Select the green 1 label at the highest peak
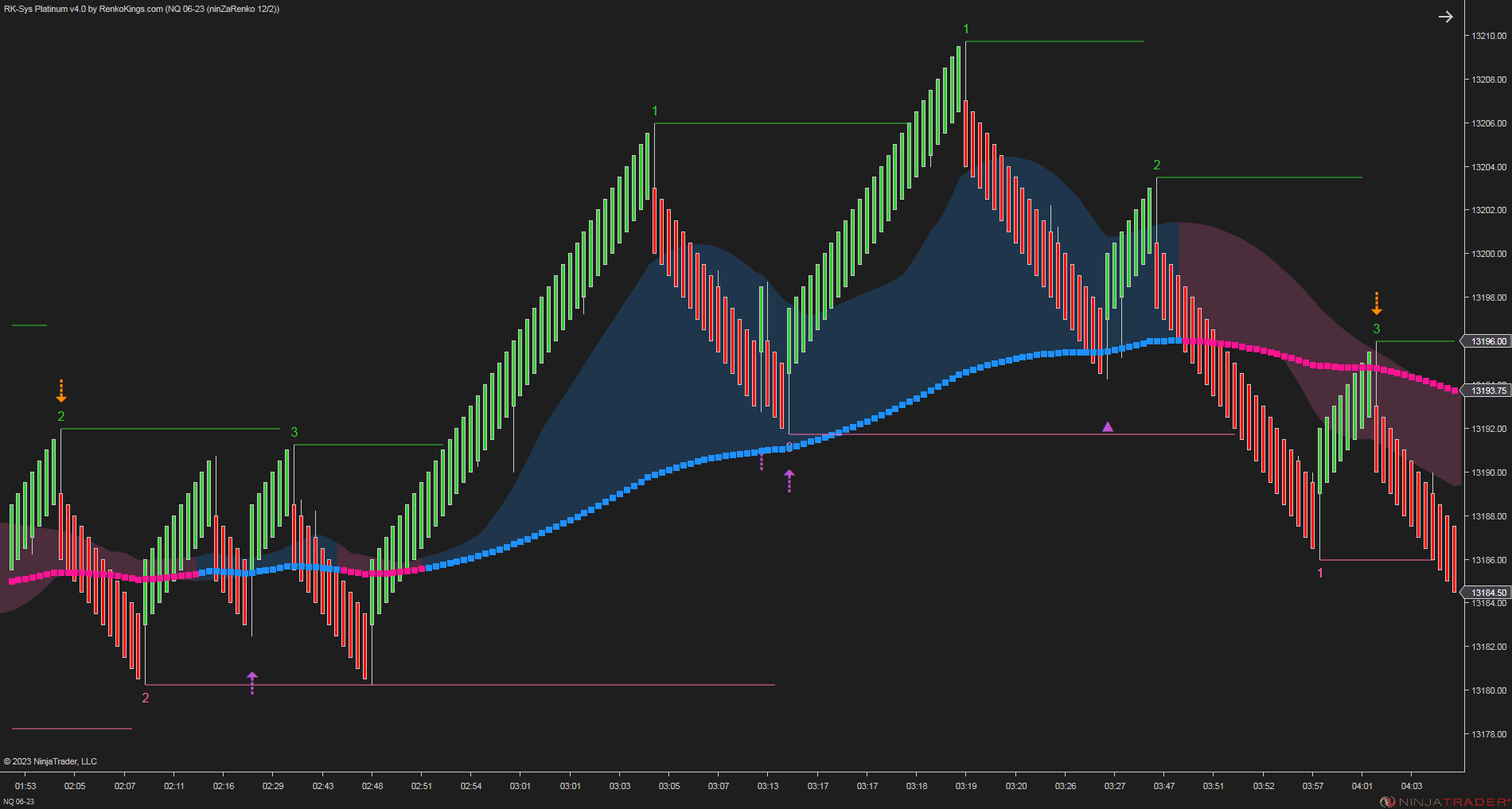Screen dimensions: 1512x809 (966, 29)
